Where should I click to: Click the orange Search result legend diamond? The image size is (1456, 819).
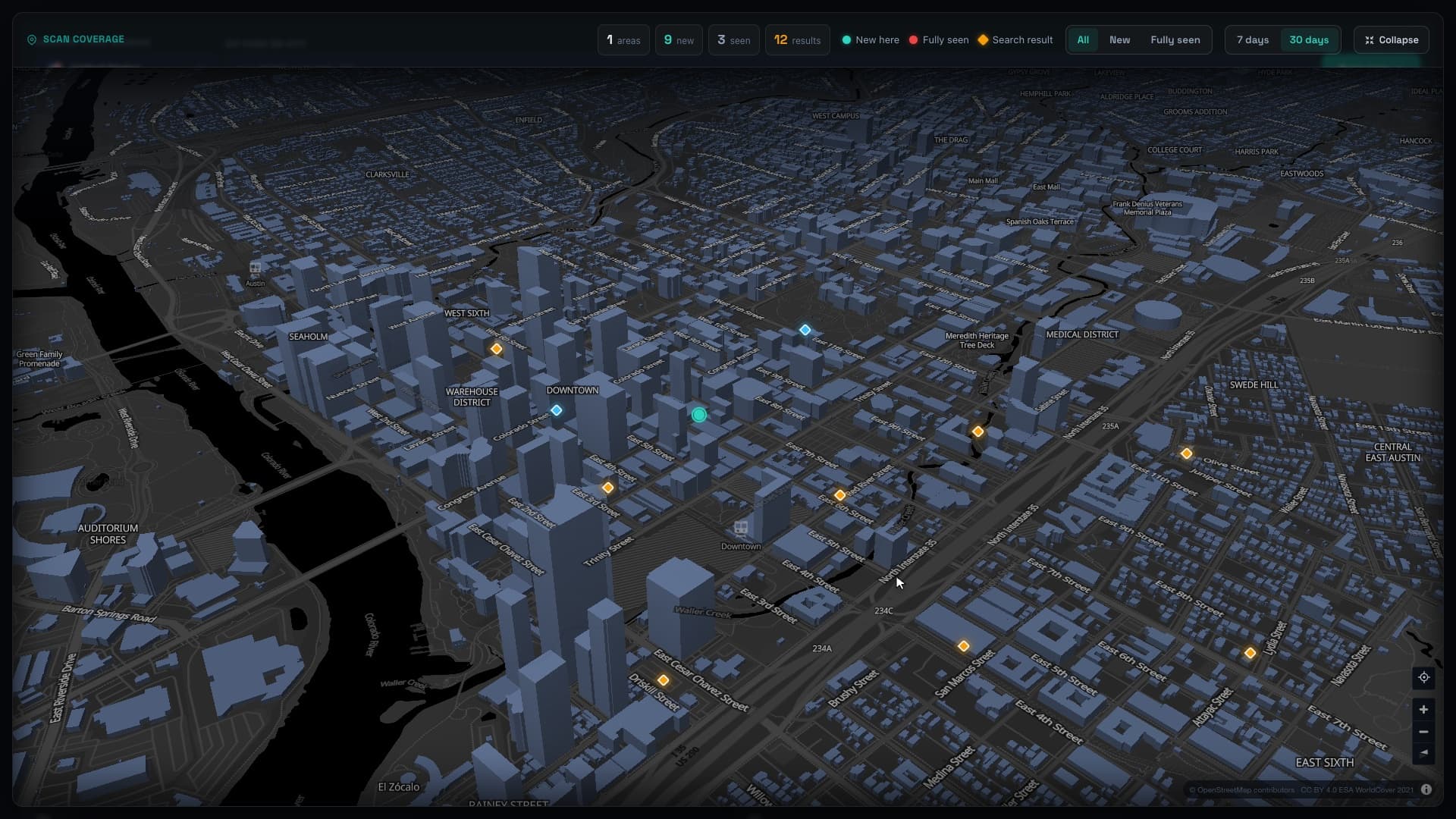983,40
